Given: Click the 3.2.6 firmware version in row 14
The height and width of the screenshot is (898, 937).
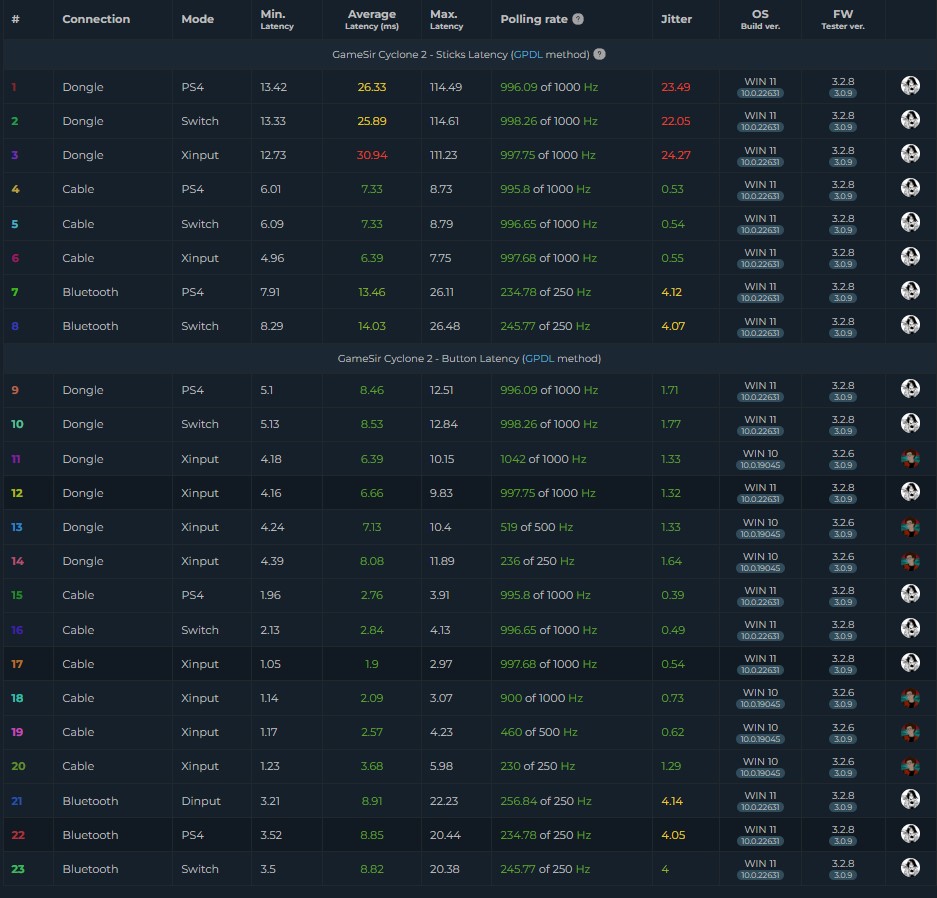Looking at the screenshot, I should coord(843,557).
